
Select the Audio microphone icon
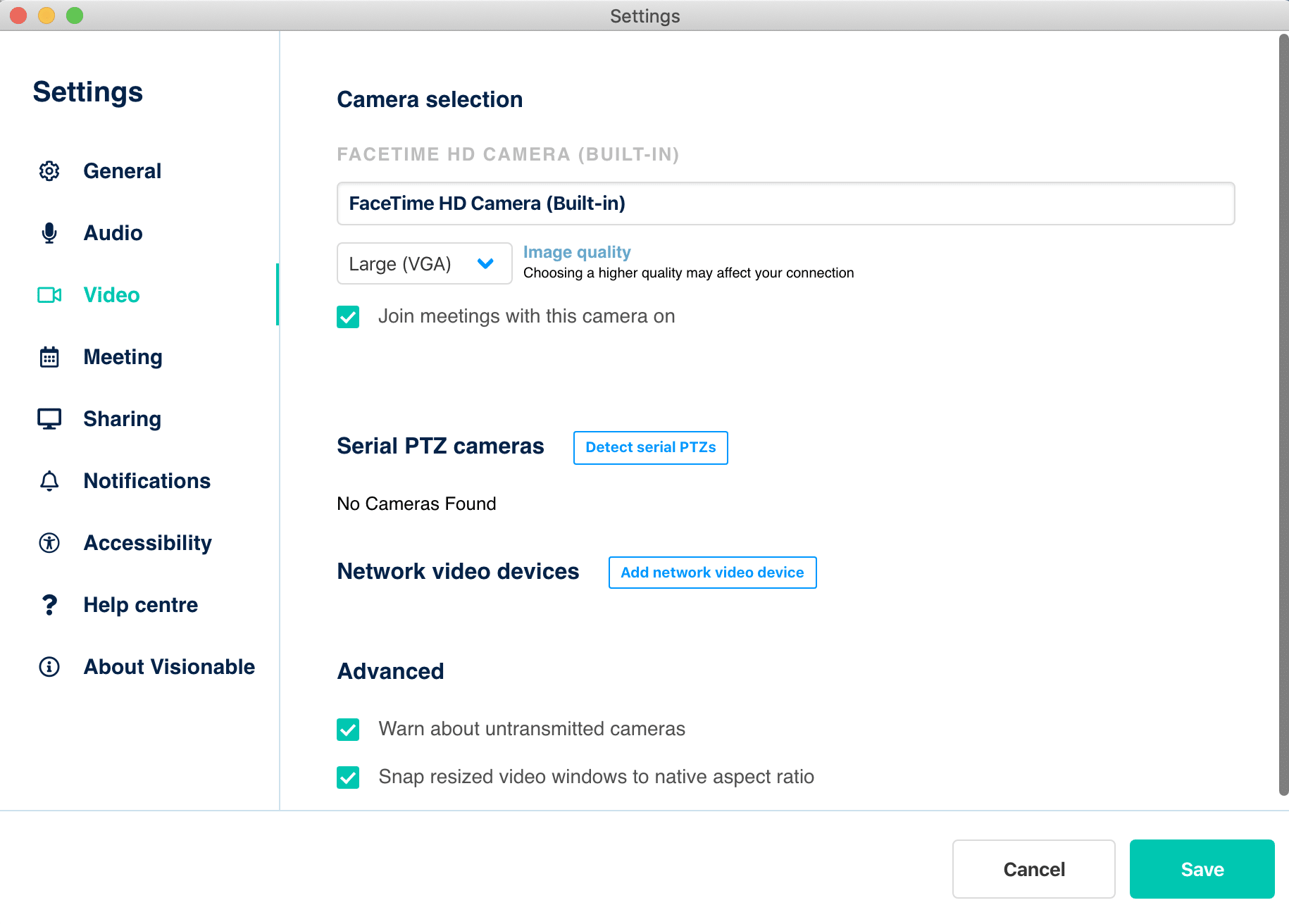(x=49, y=232)
